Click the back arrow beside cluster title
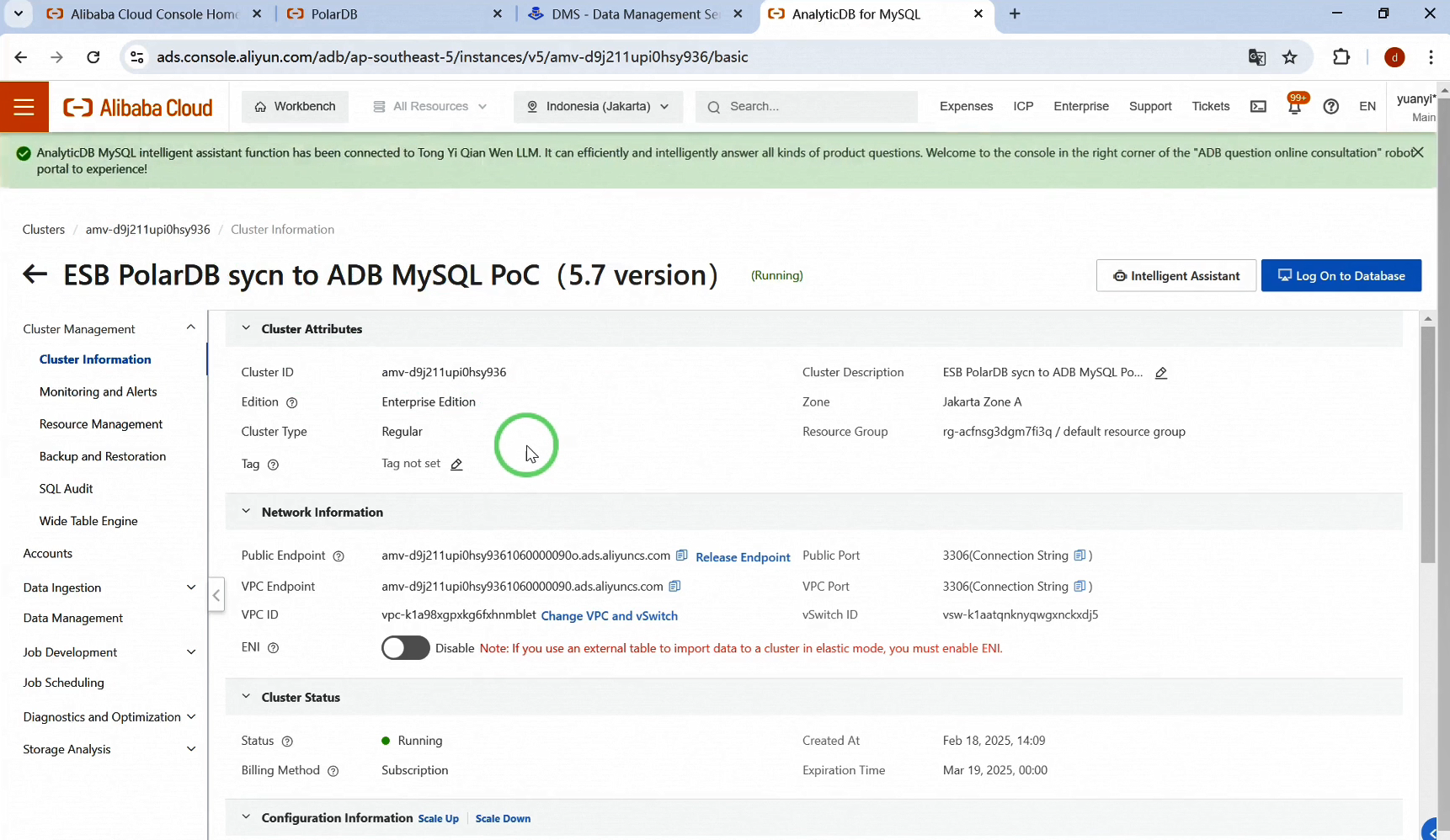This screenshot has height=840, width=1450. pyautogui.click(x=35, y=274)
